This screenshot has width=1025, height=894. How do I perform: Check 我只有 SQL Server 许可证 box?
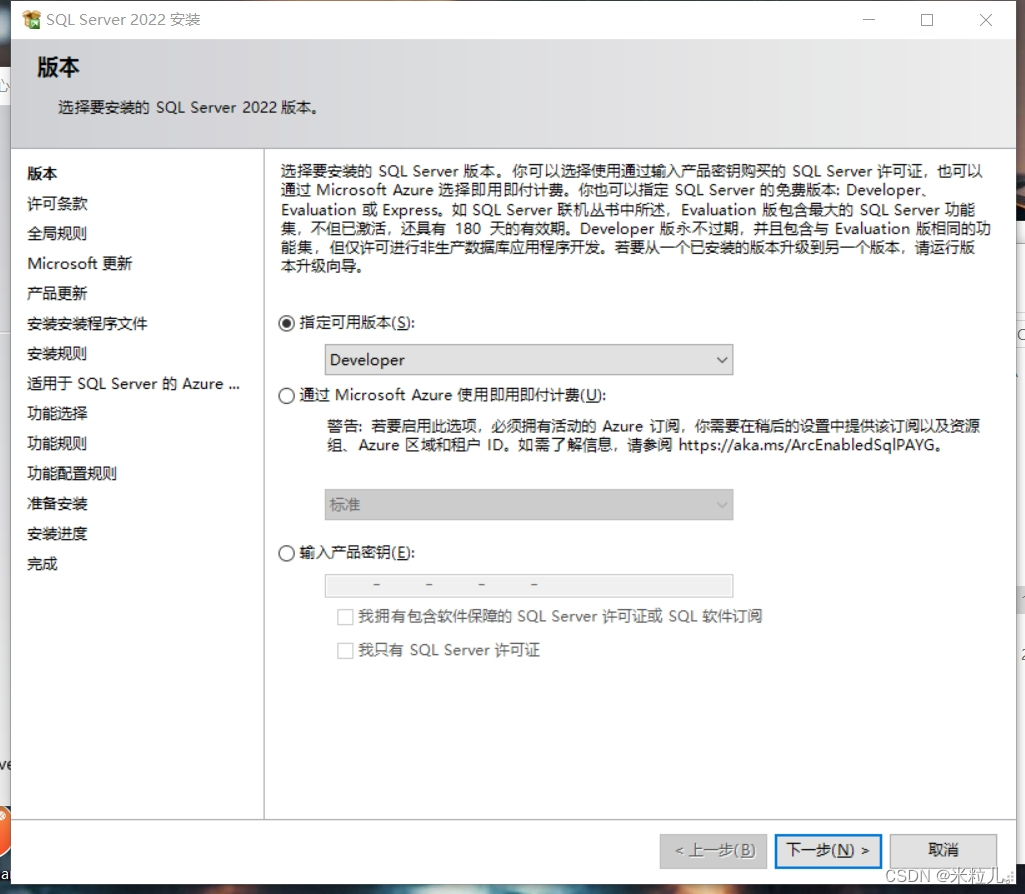[345, 650]
